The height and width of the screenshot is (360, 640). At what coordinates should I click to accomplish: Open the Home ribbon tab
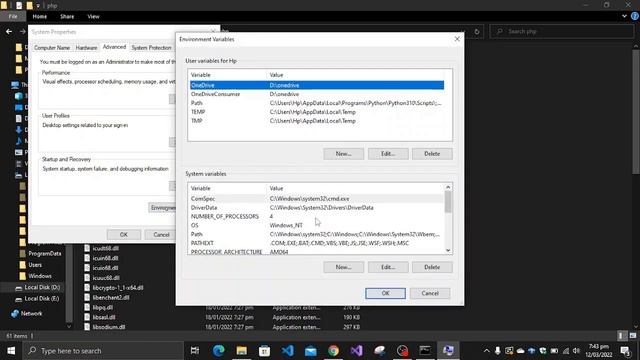tap(40, 16)
